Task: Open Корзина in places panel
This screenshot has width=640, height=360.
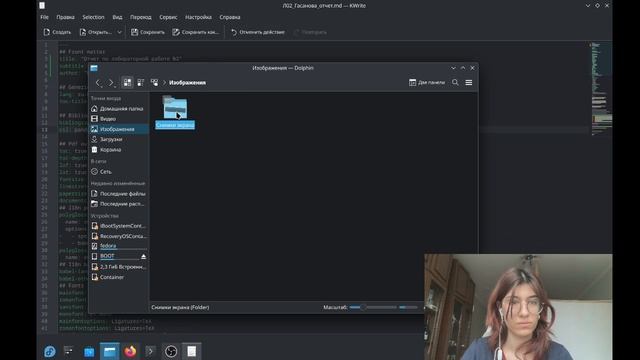Action: [118, 149]
